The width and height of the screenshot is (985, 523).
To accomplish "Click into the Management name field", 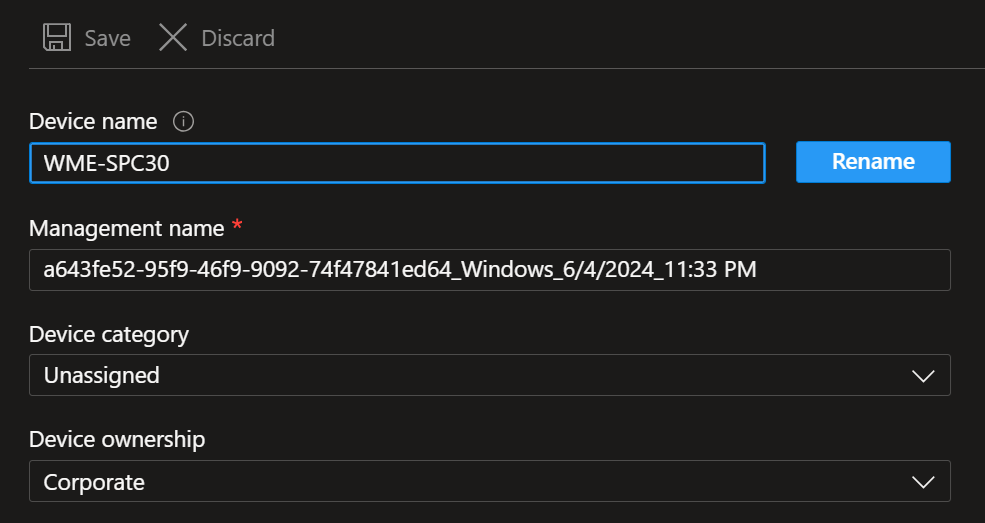I will coord(489,269).
